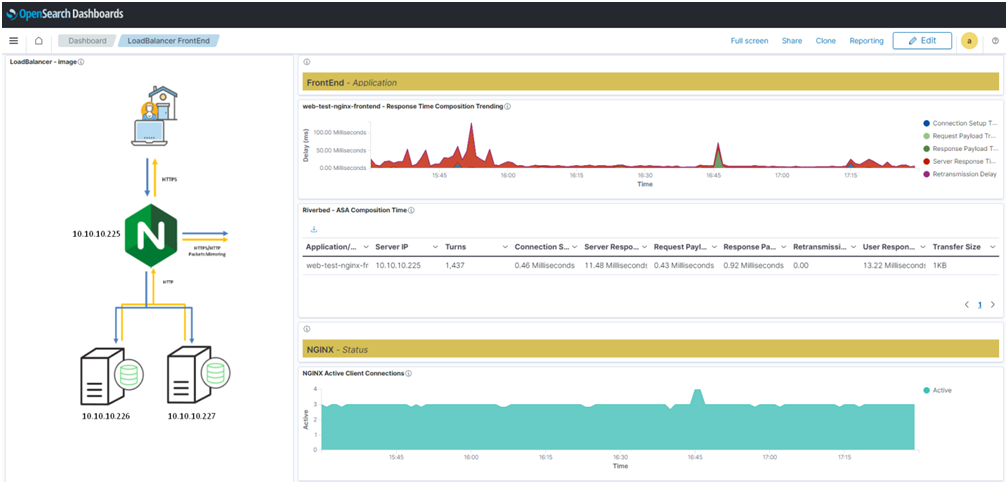Click the 16:45 spike in Active connections chart

click(697, 397)
